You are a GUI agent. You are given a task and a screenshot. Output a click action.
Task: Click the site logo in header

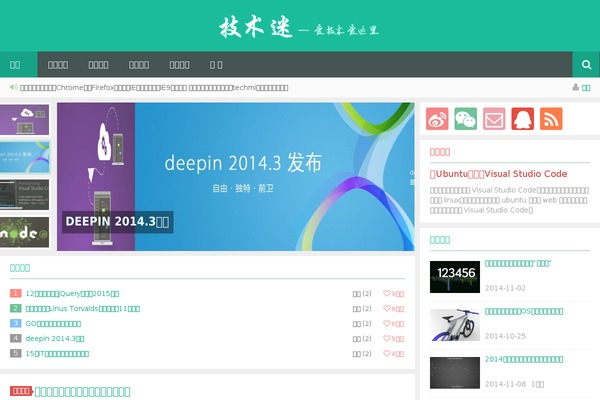pos(299,27)
